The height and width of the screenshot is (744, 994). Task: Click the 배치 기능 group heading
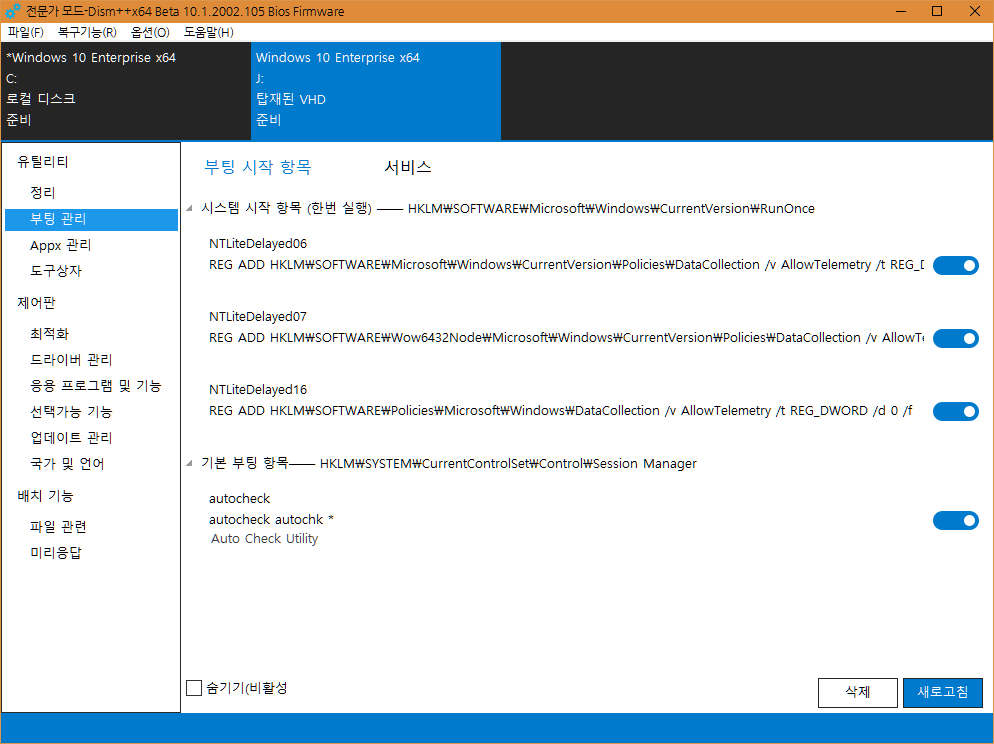[x=45, y=496]
